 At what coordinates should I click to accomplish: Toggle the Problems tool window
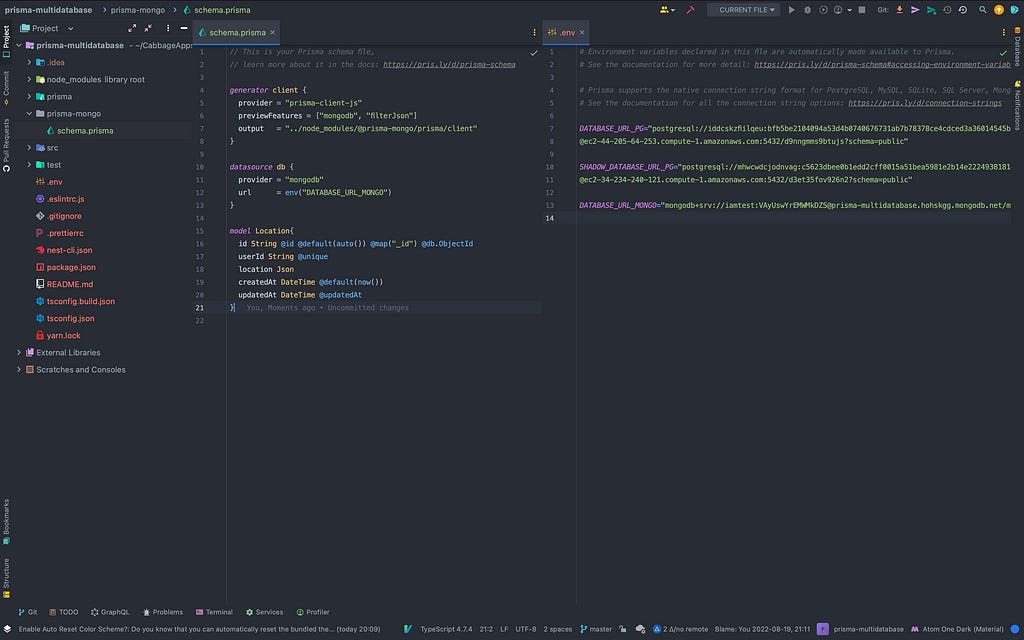pos(162,612)
